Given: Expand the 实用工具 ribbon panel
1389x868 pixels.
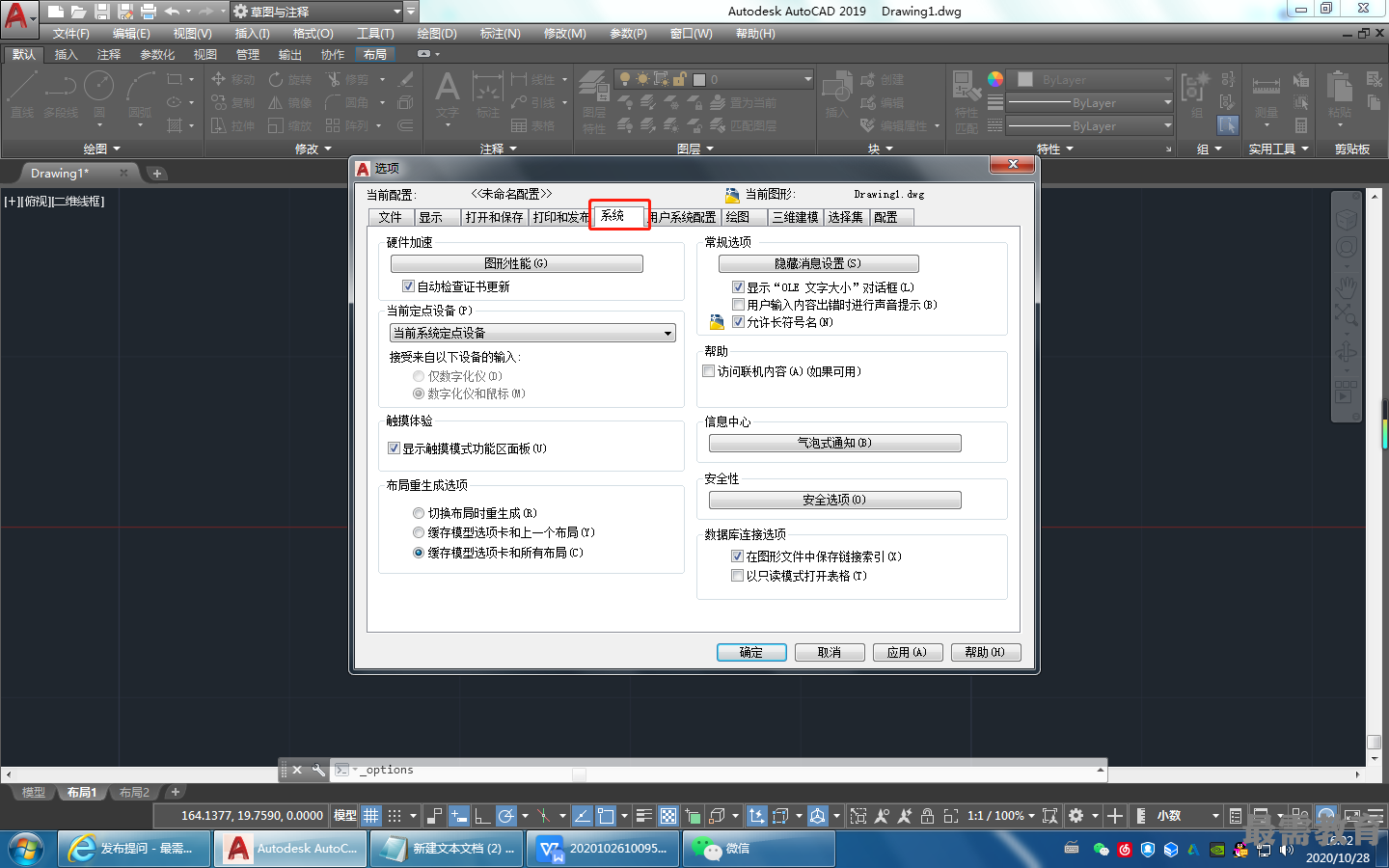Looking at the screenshot, I should [x=1279, y=149].
